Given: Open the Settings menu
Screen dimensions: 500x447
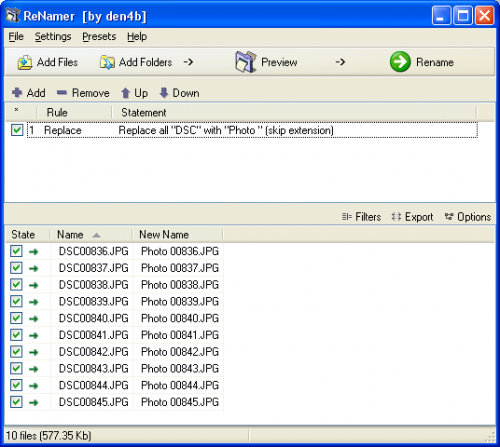Looking at the screenshot, I should (53, 36).
